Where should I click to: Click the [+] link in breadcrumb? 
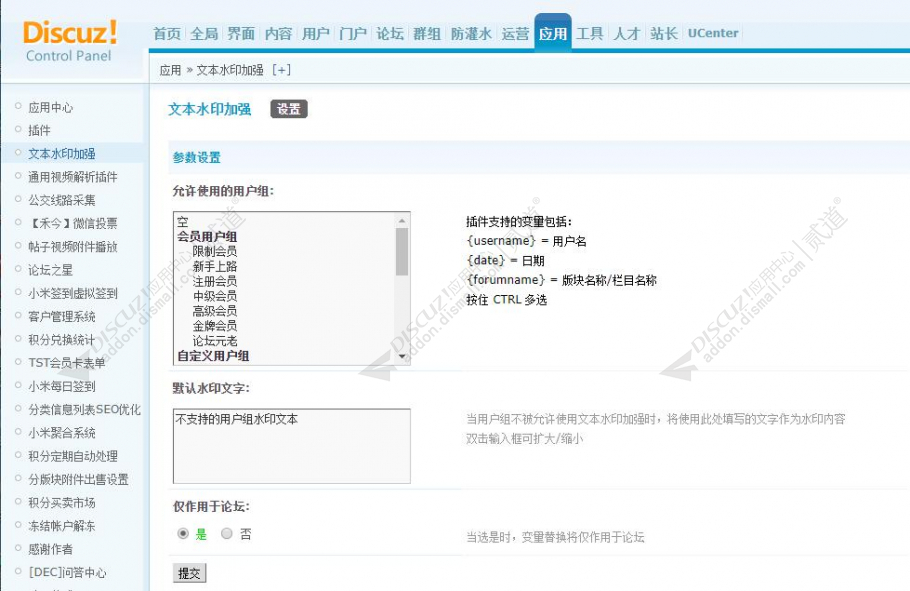click(281, 70)
